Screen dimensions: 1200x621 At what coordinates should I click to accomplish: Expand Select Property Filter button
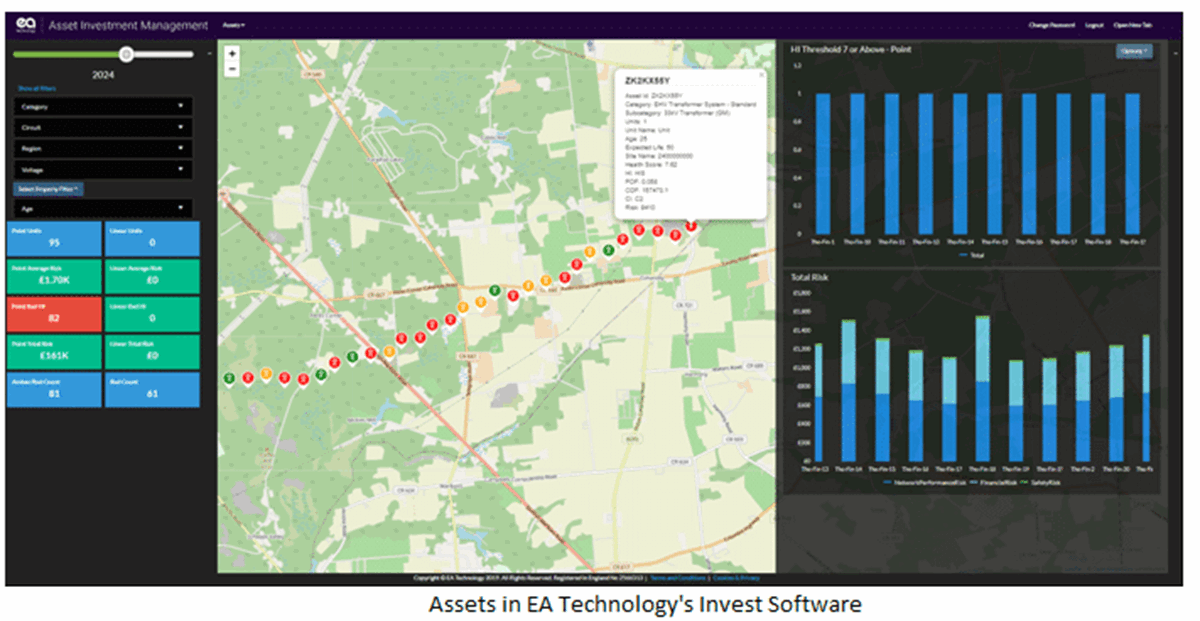[48, 188]
